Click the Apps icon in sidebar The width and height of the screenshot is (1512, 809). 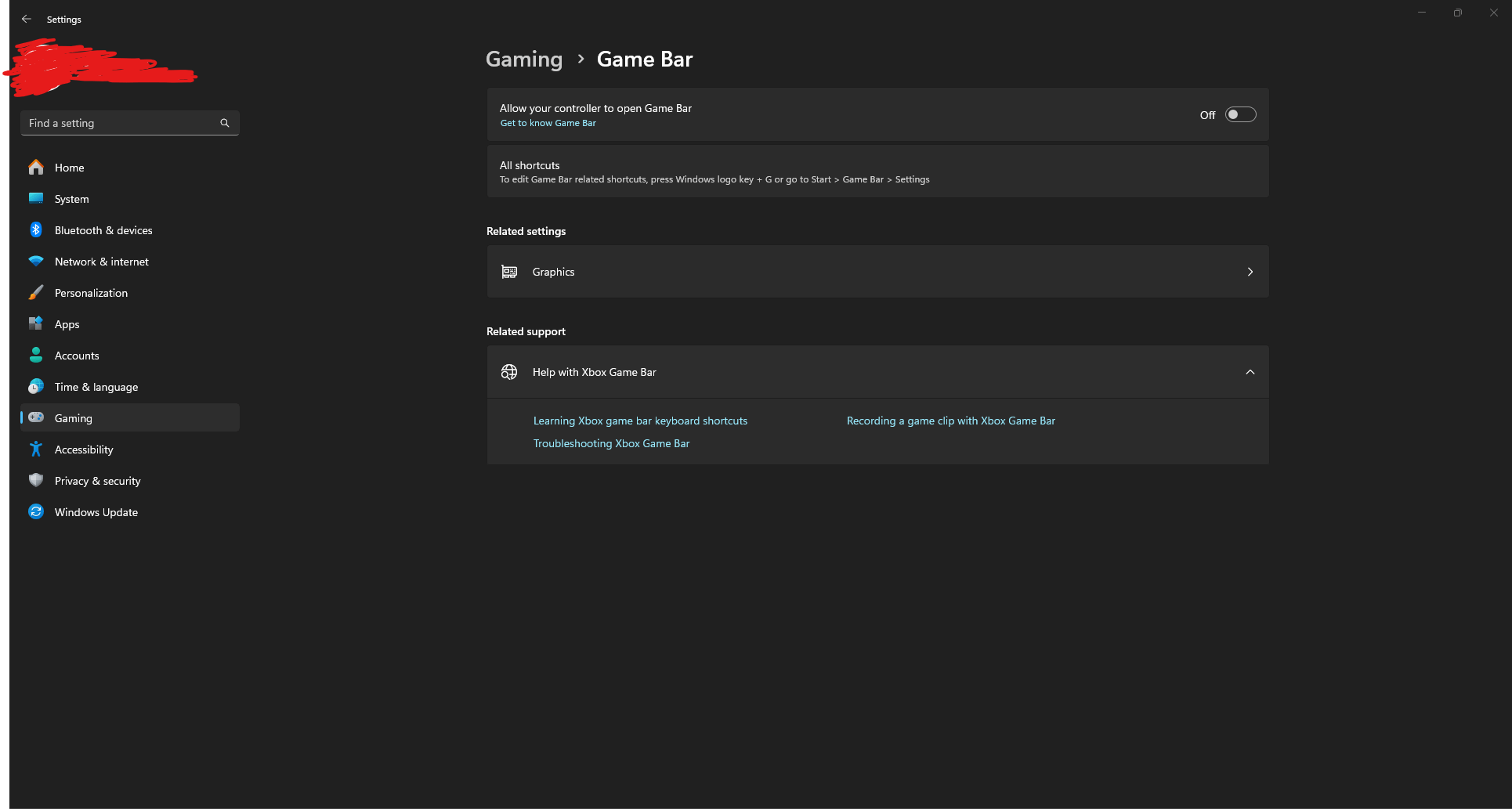[x=36, y=323]
